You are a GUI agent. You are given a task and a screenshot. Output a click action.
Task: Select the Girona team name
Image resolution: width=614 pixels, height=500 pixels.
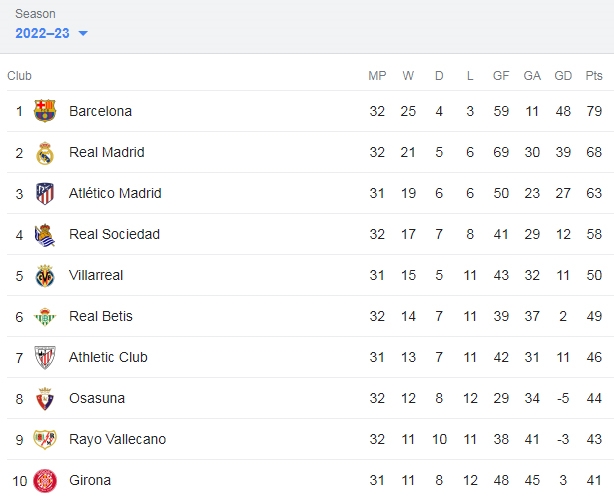90,480
